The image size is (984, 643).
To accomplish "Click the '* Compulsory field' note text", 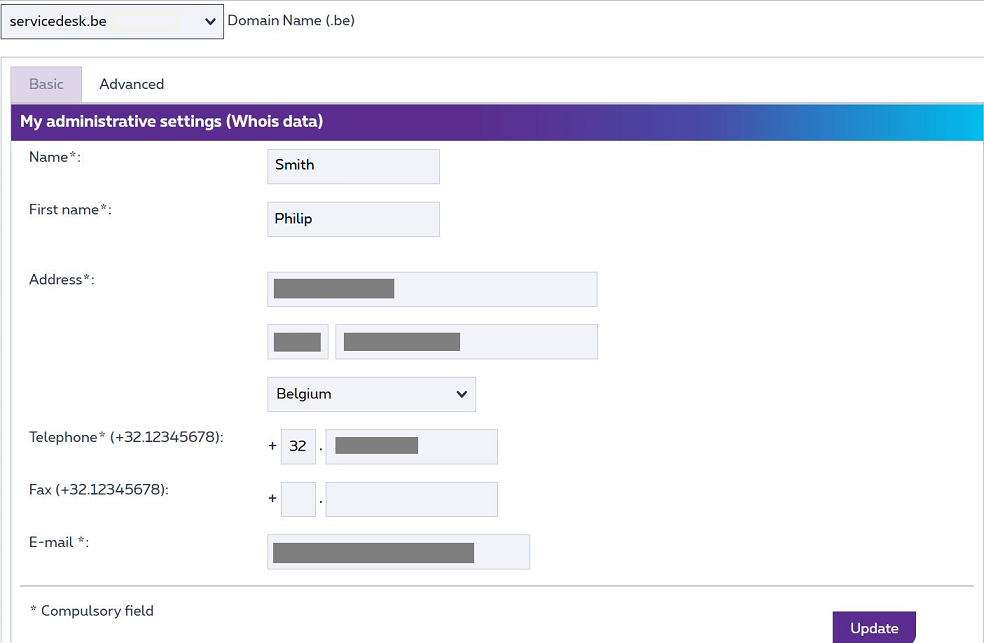I will pos(92,611).
